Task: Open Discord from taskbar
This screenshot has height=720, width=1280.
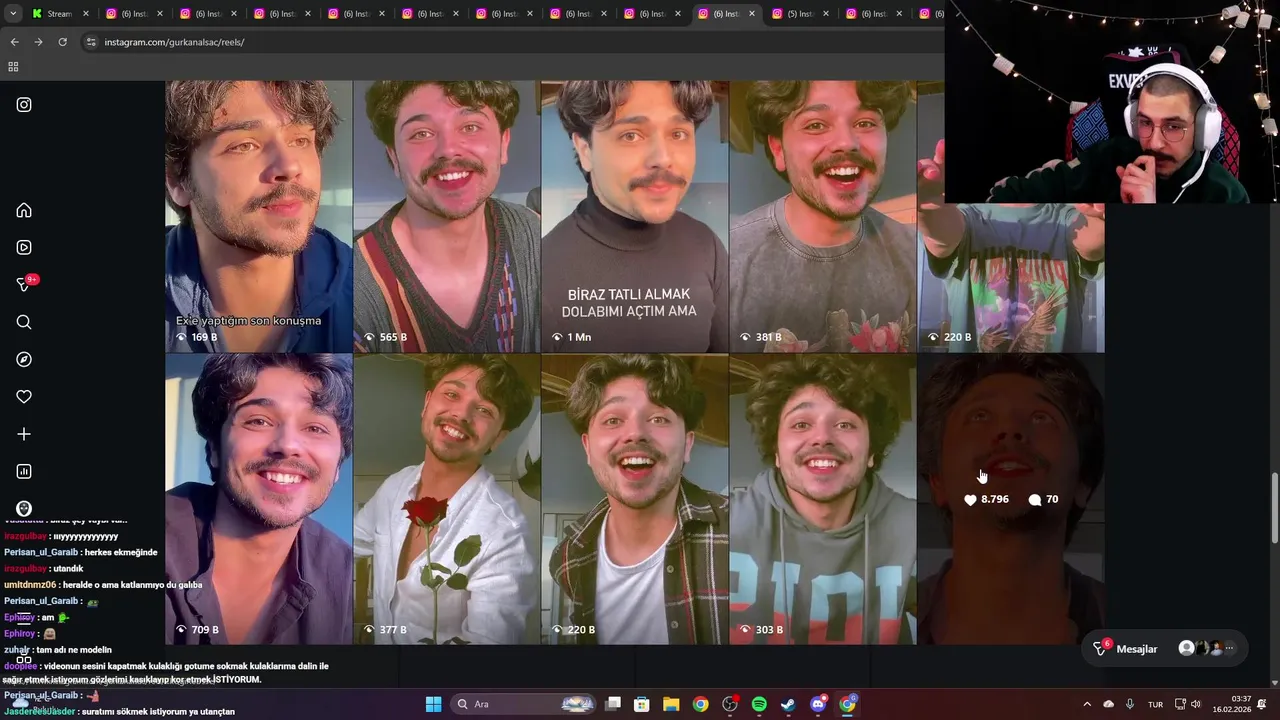Action: tap(818, 704)
